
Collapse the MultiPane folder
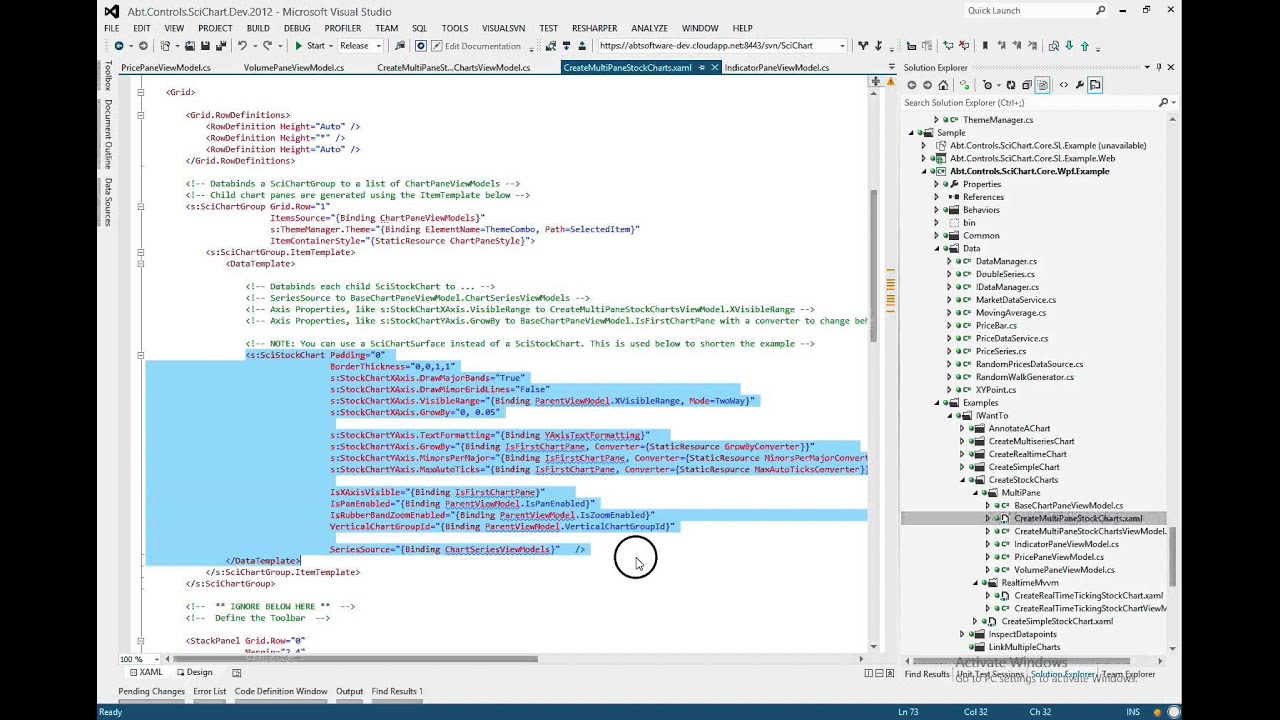[x=976, y=493]
